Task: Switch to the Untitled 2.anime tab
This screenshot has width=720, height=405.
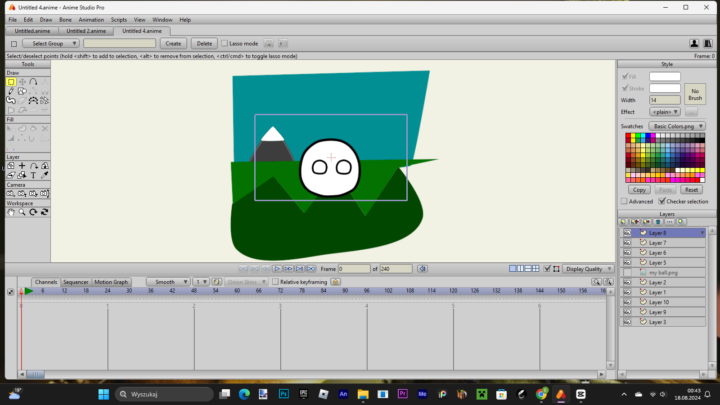Action: pos(83,31)
